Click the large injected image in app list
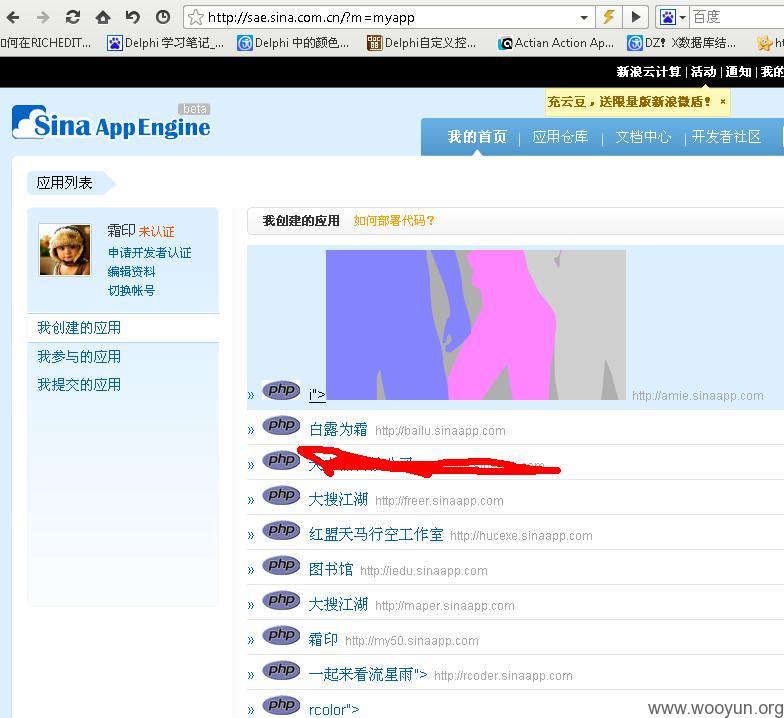The image size is (784, 718). point(476,324)
